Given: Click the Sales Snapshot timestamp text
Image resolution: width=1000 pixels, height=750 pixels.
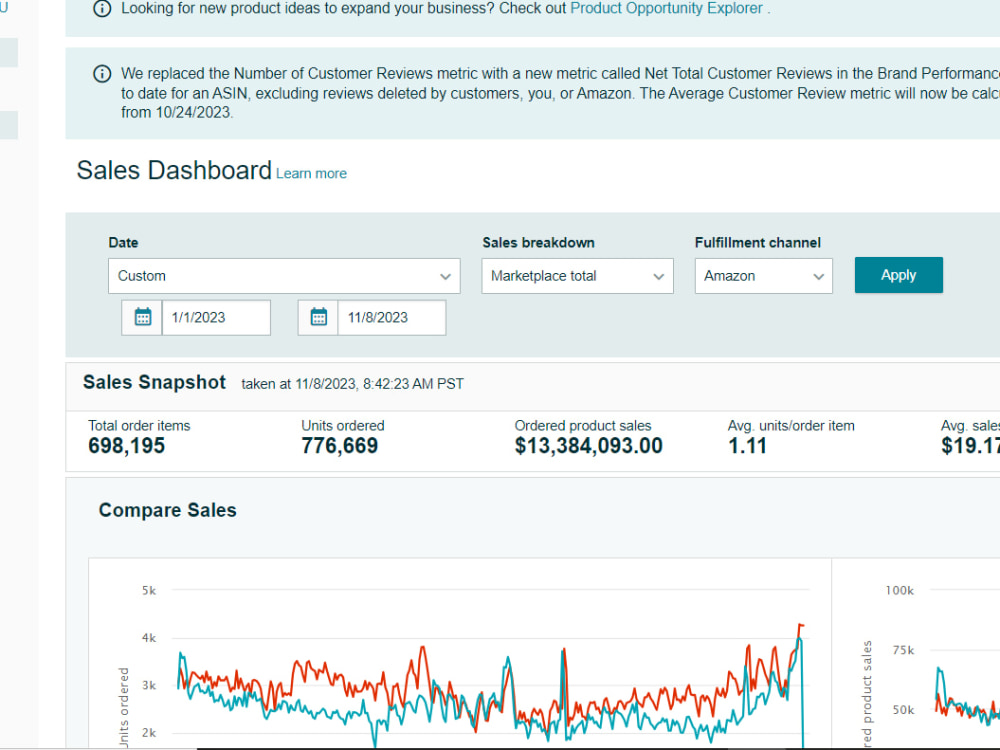Looking at the screenshot, I should coord(353,384).
